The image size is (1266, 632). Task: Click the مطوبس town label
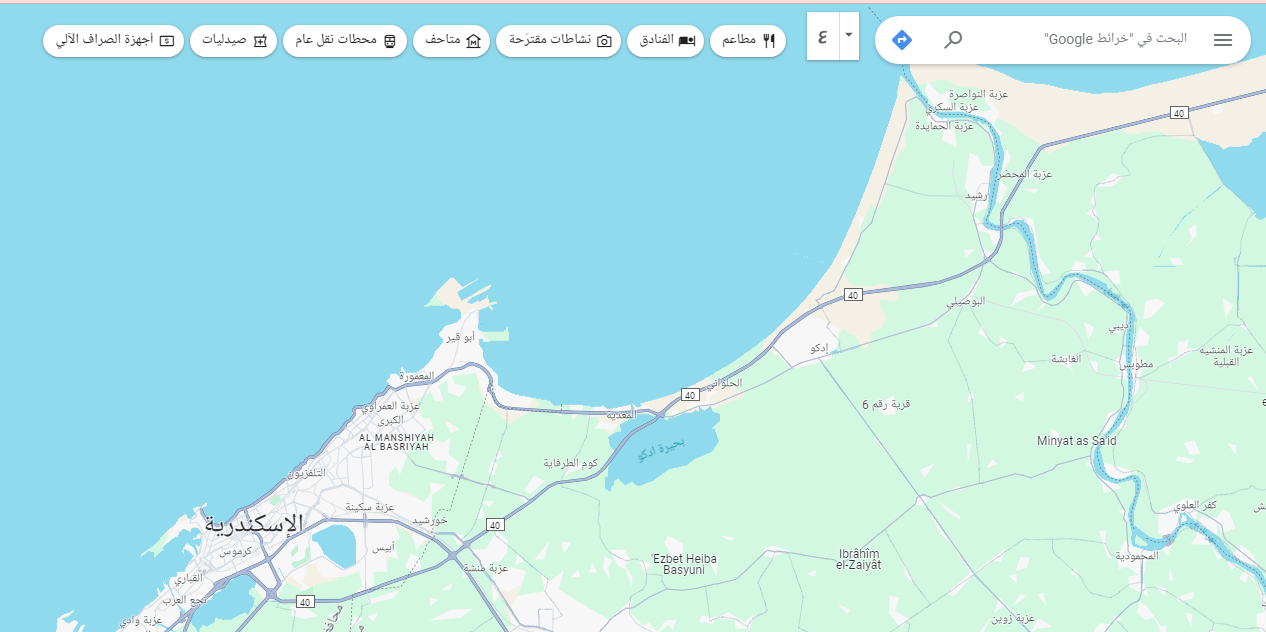coord(1137,364)
